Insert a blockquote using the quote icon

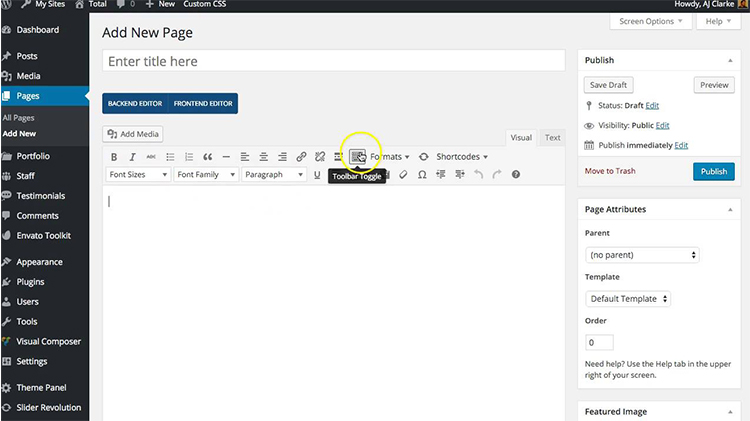click(208, 157)
